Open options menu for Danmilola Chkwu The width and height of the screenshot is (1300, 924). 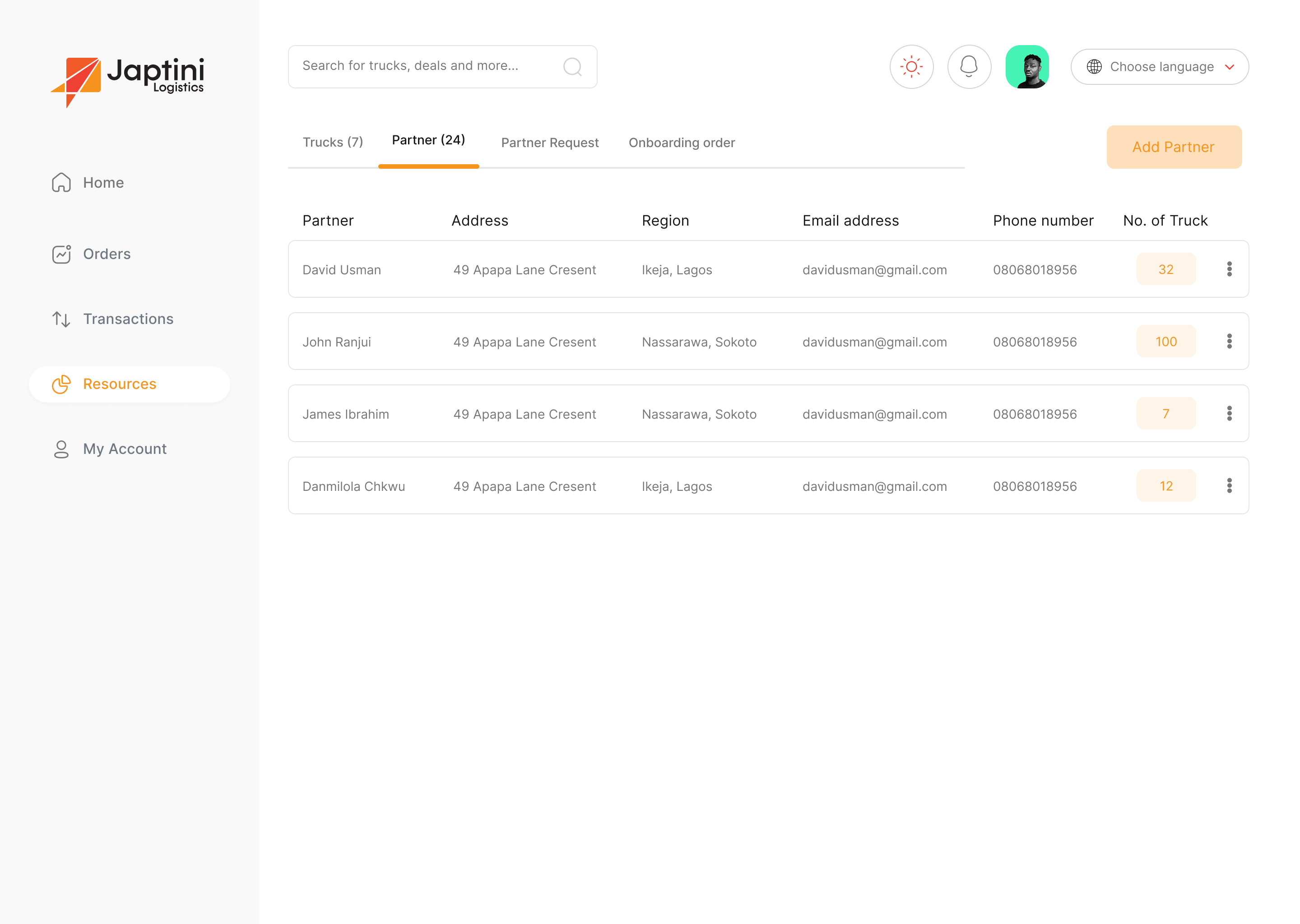pyautogui.click(x=1229, y=486)
